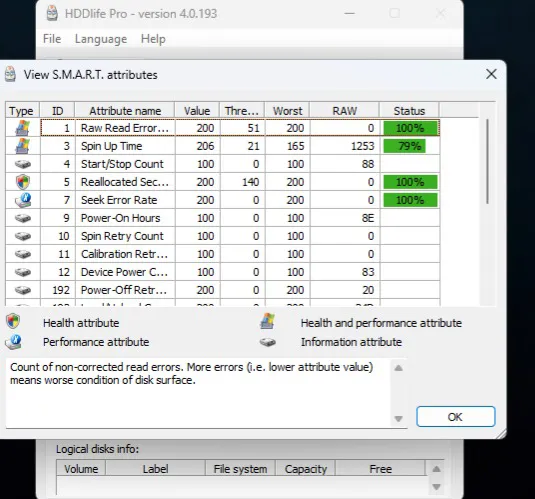Click the attributes table vertical scrollbar thumb
This screenshot has width=535, height=499.
(488, 161)
